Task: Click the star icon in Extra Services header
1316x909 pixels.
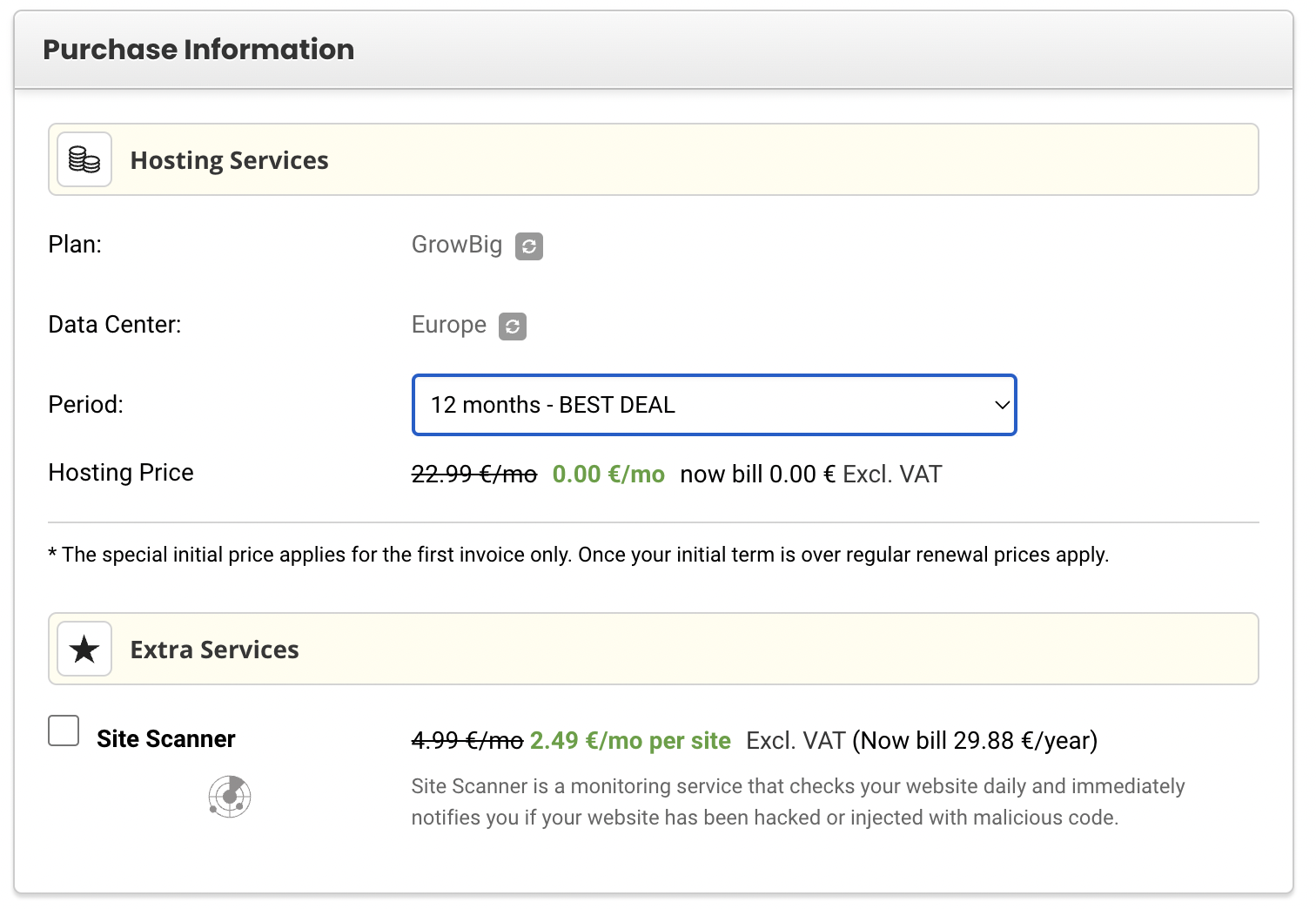Action: pyautogui.click(x=84, y=649)
